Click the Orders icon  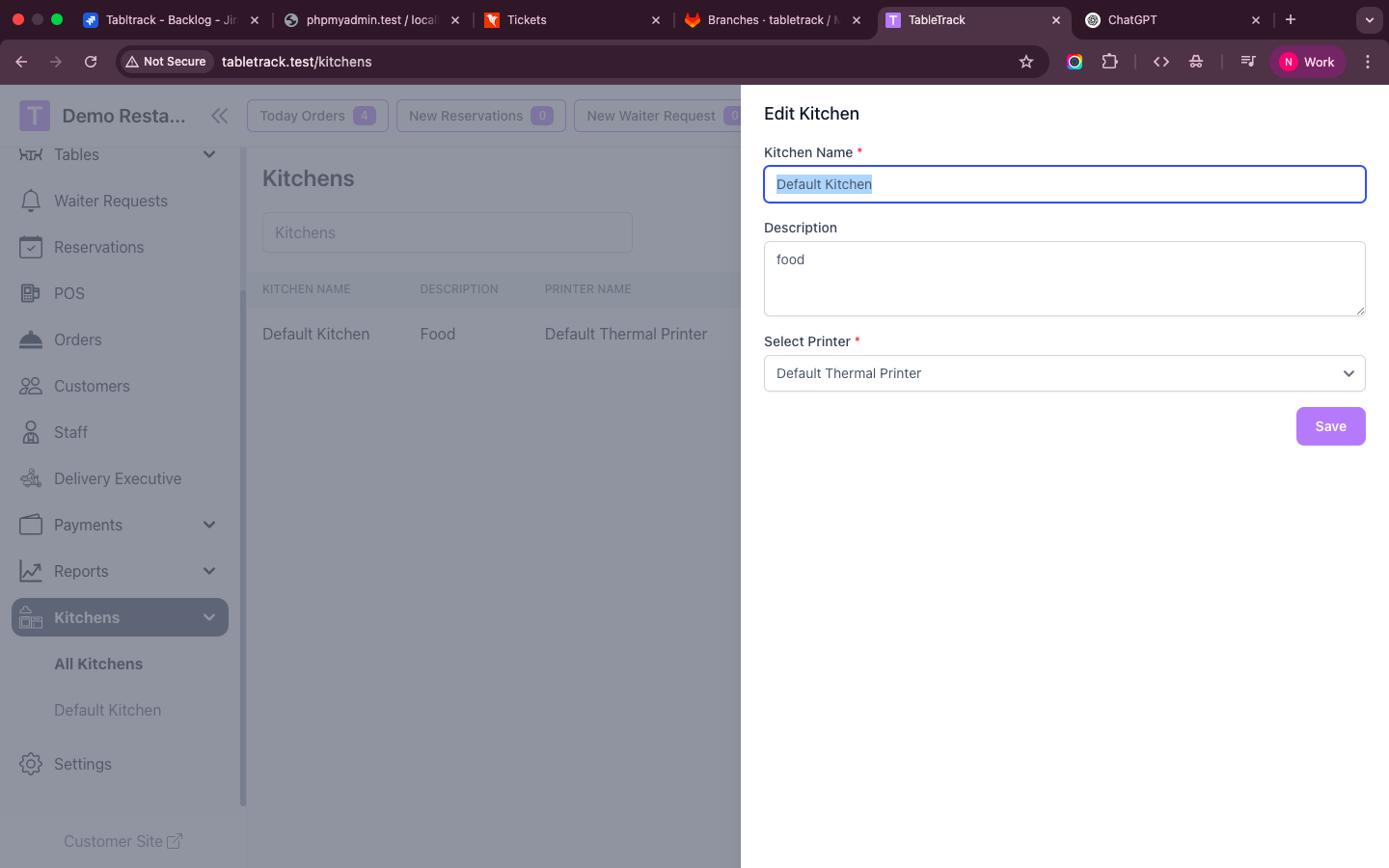pyautogui.click(x=30, y=339)
